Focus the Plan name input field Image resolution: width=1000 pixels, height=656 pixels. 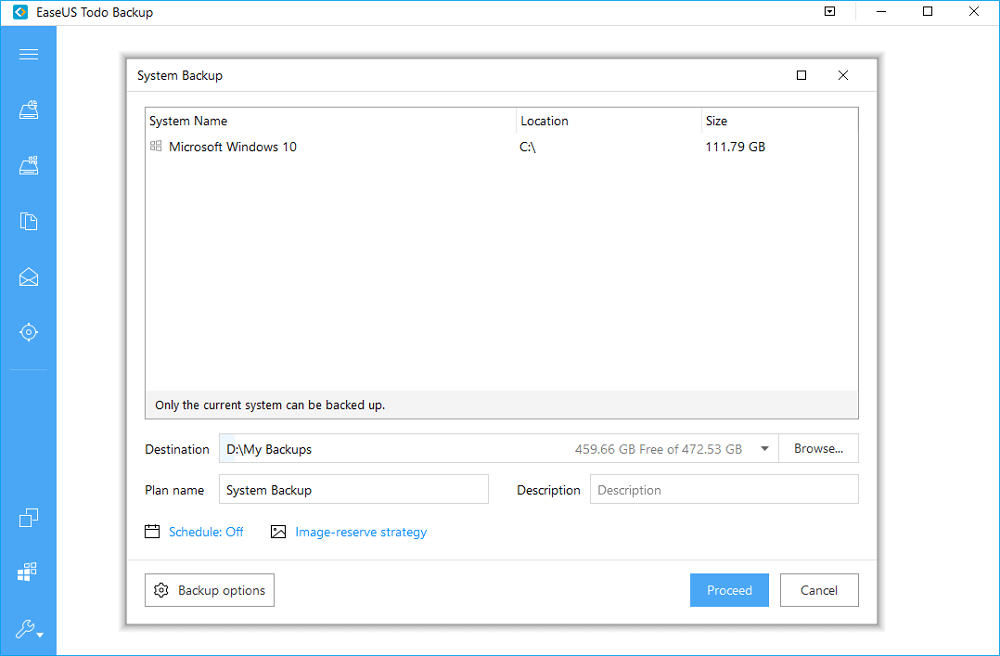[x=354, y=490]
